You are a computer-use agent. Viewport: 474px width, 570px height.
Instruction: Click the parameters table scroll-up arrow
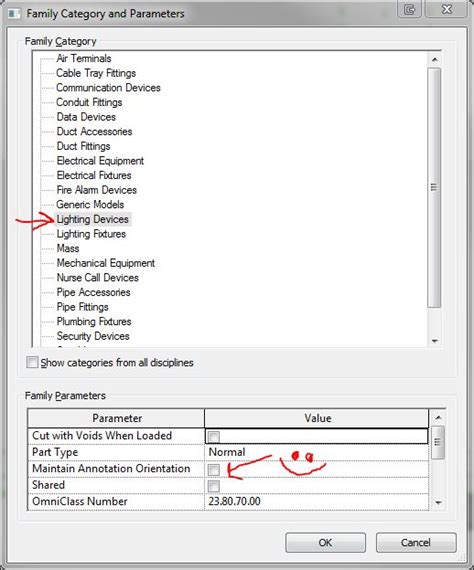point(438,418)
